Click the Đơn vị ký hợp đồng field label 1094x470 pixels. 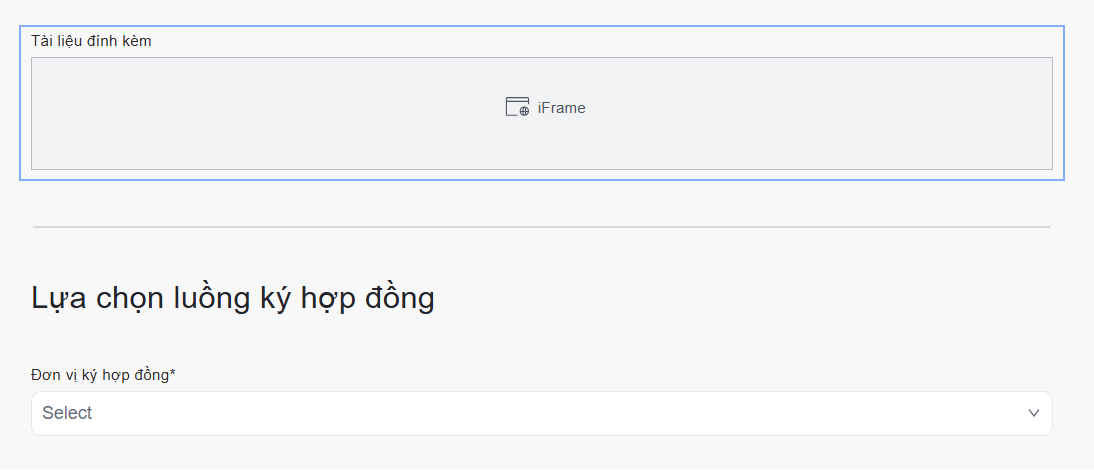click(x=101, y=375)
